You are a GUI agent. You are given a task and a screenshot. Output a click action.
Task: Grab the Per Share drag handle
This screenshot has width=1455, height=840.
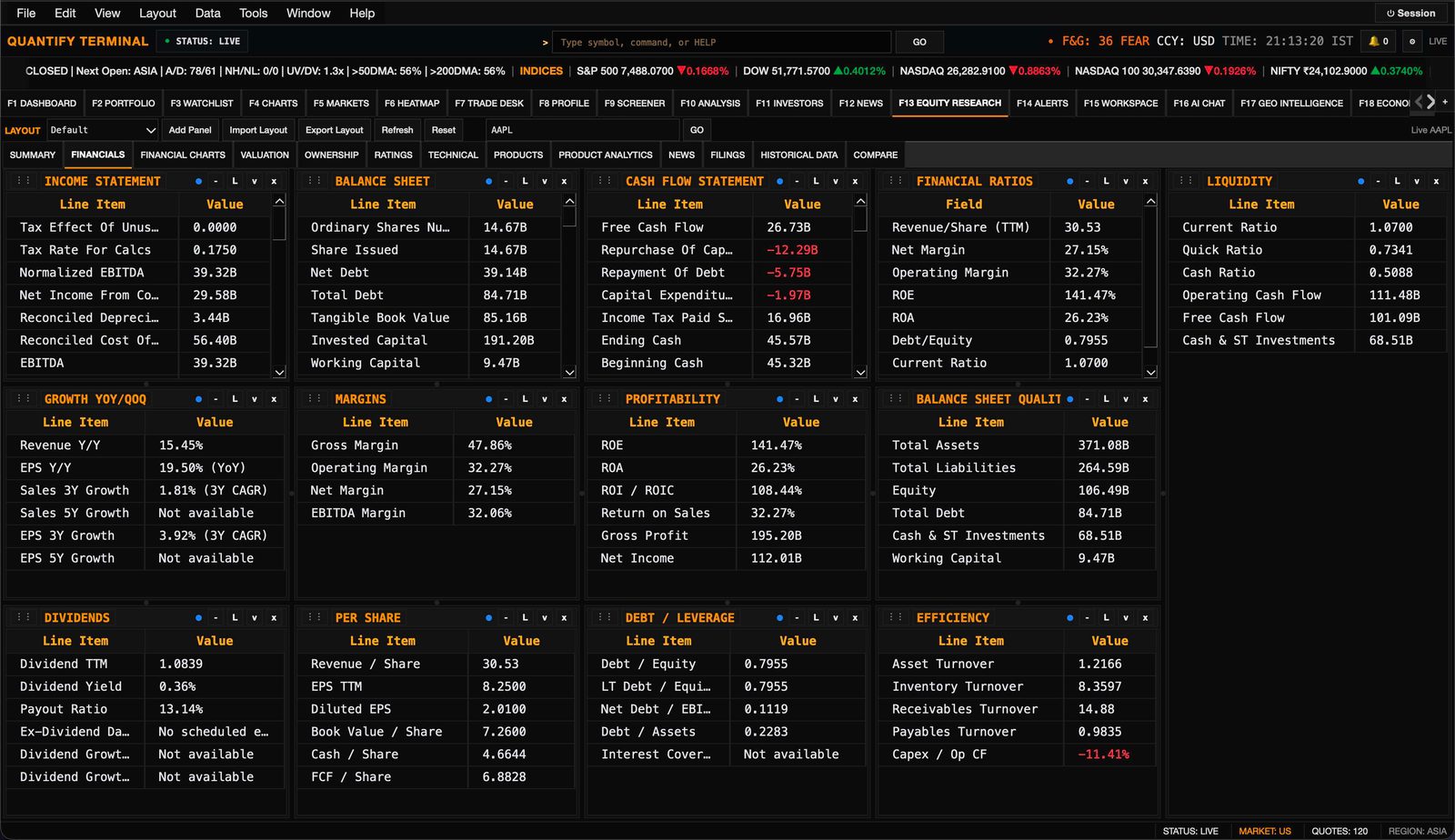[x=315, y=617]
